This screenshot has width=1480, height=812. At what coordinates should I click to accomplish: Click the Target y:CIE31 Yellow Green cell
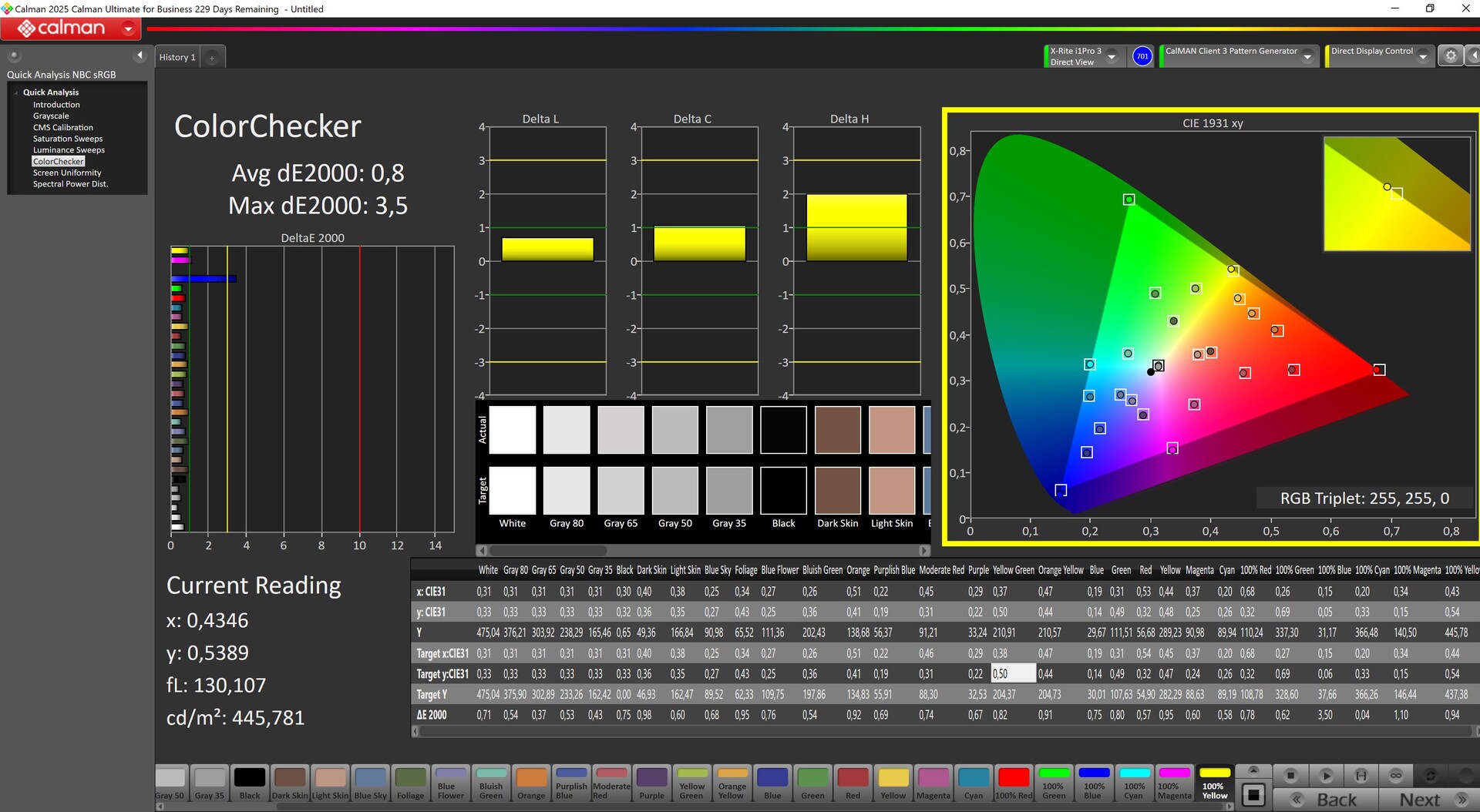(x=1012, y=673)
